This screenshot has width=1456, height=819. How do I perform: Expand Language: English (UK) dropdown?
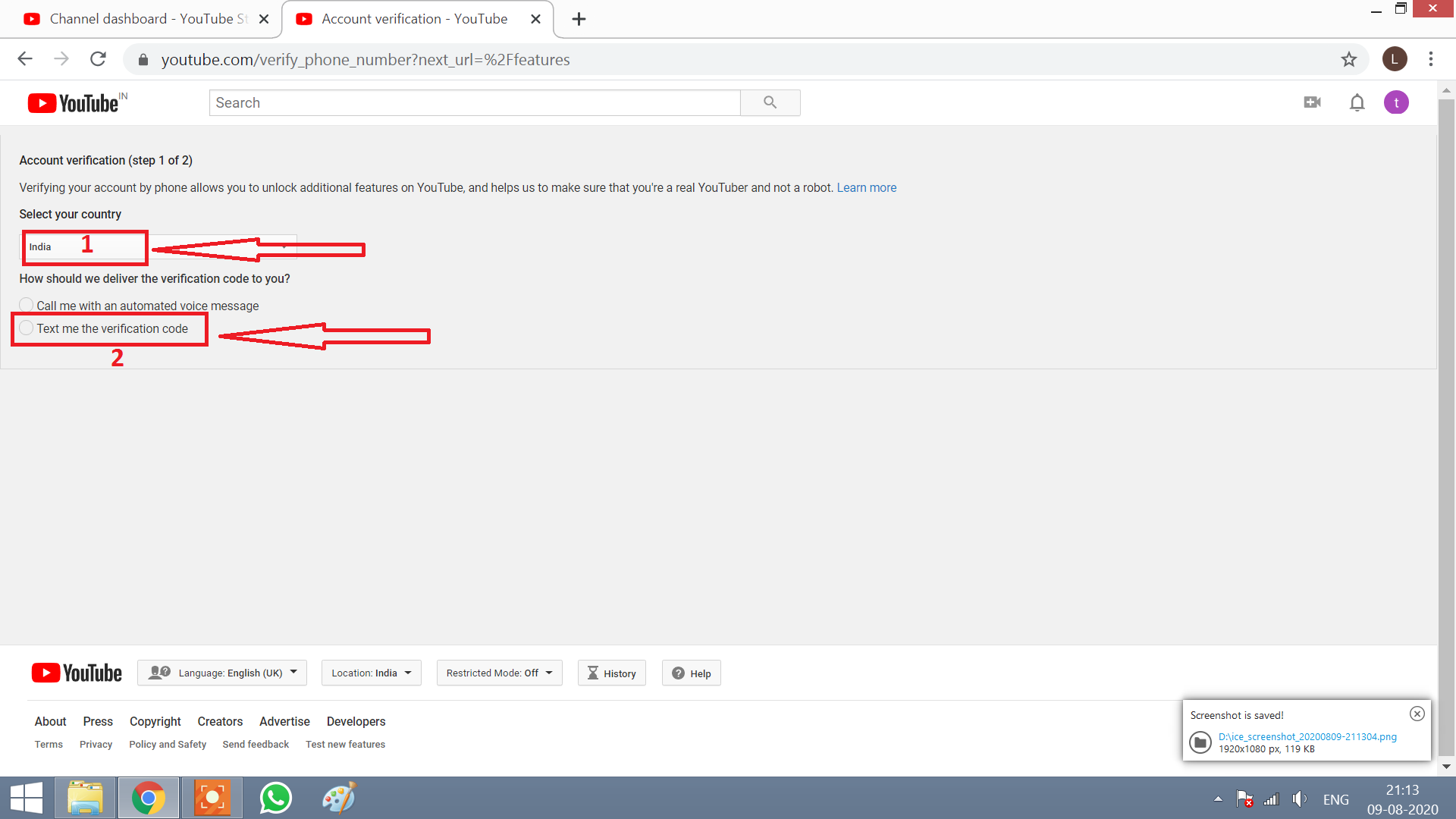point(221,673)
